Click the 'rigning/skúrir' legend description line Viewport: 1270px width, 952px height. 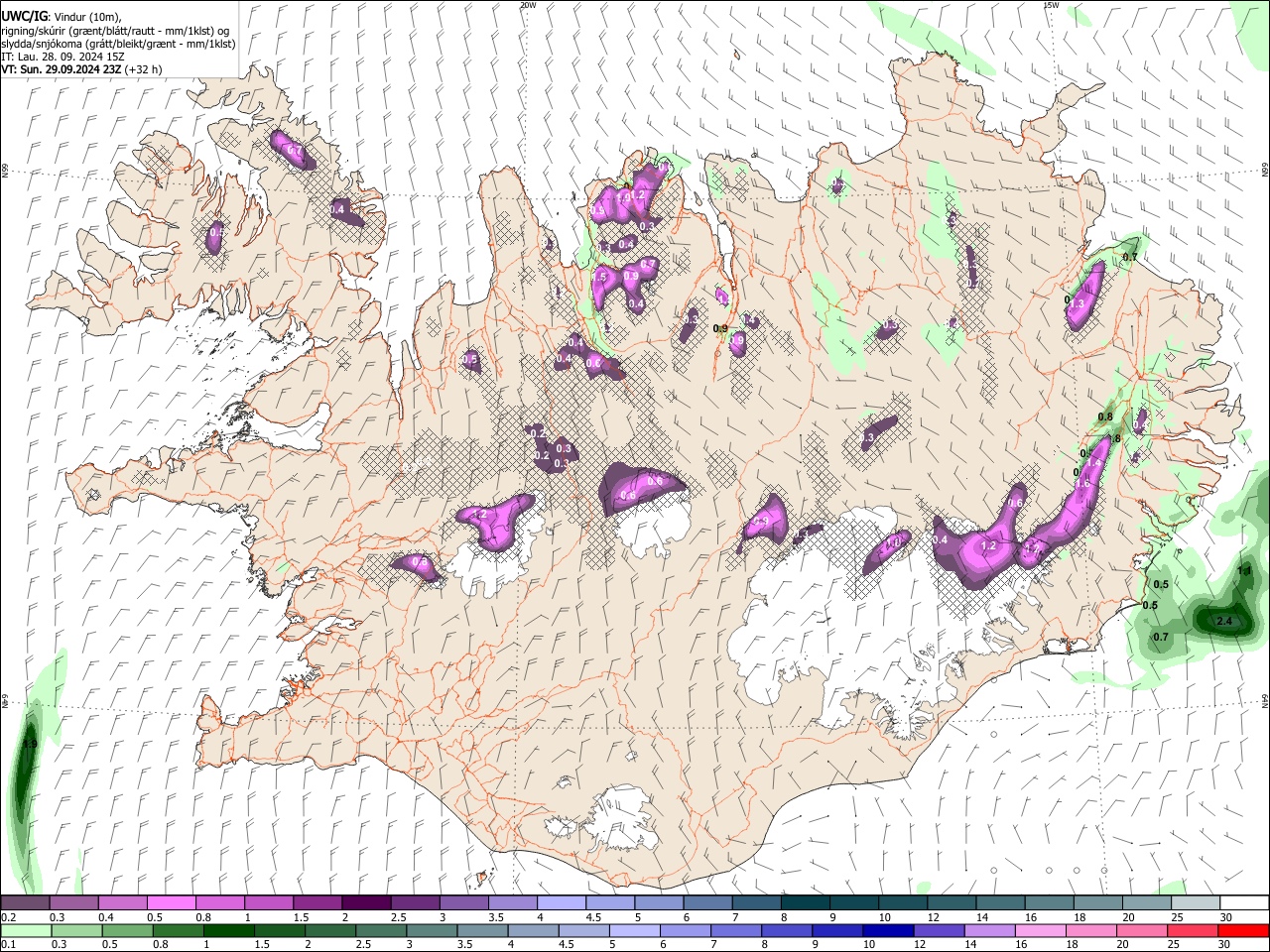[115, 31]
